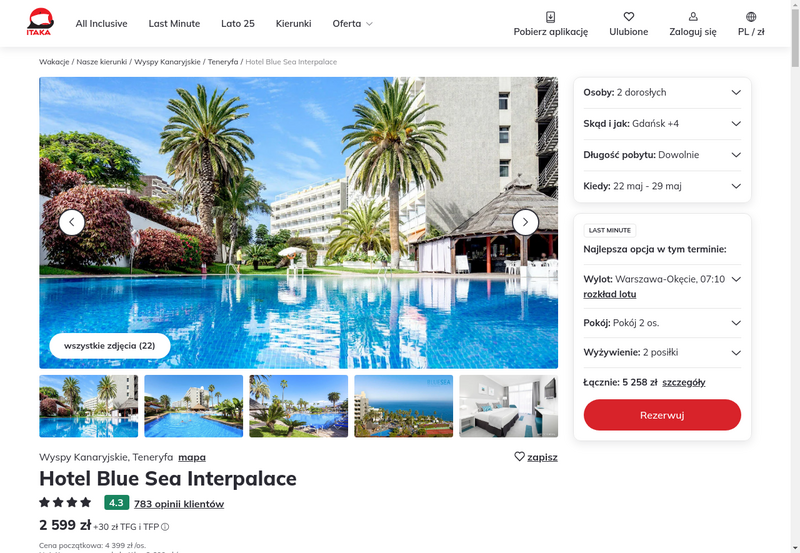Open Ulubione heart icon in header
This screenshot has height=553, width=800.
pos(629,17)
